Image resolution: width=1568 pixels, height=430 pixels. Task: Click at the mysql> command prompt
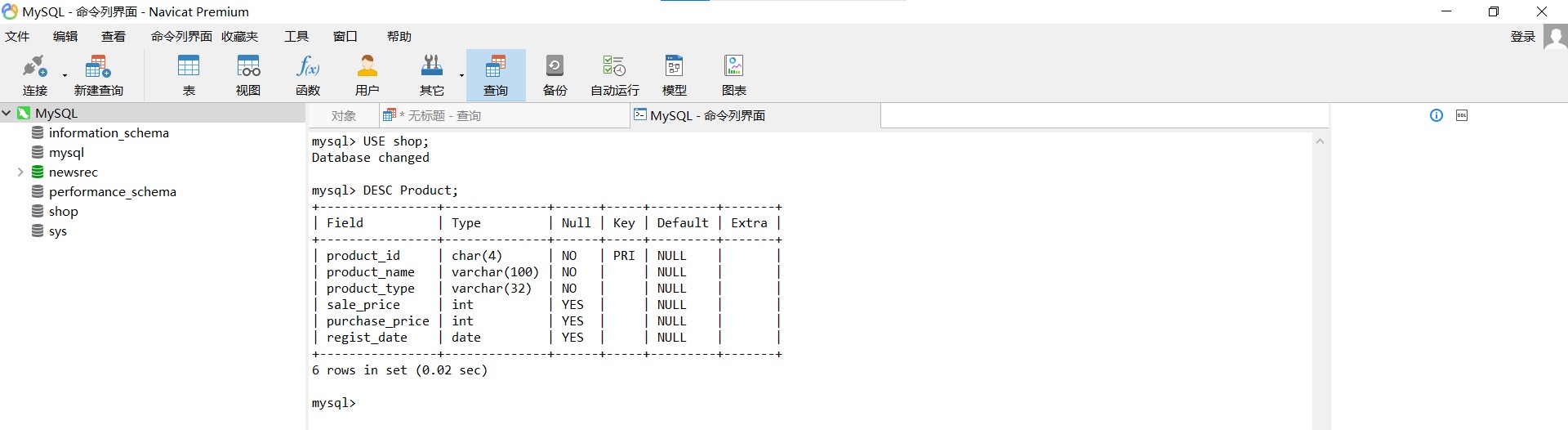tap(334, 403)
